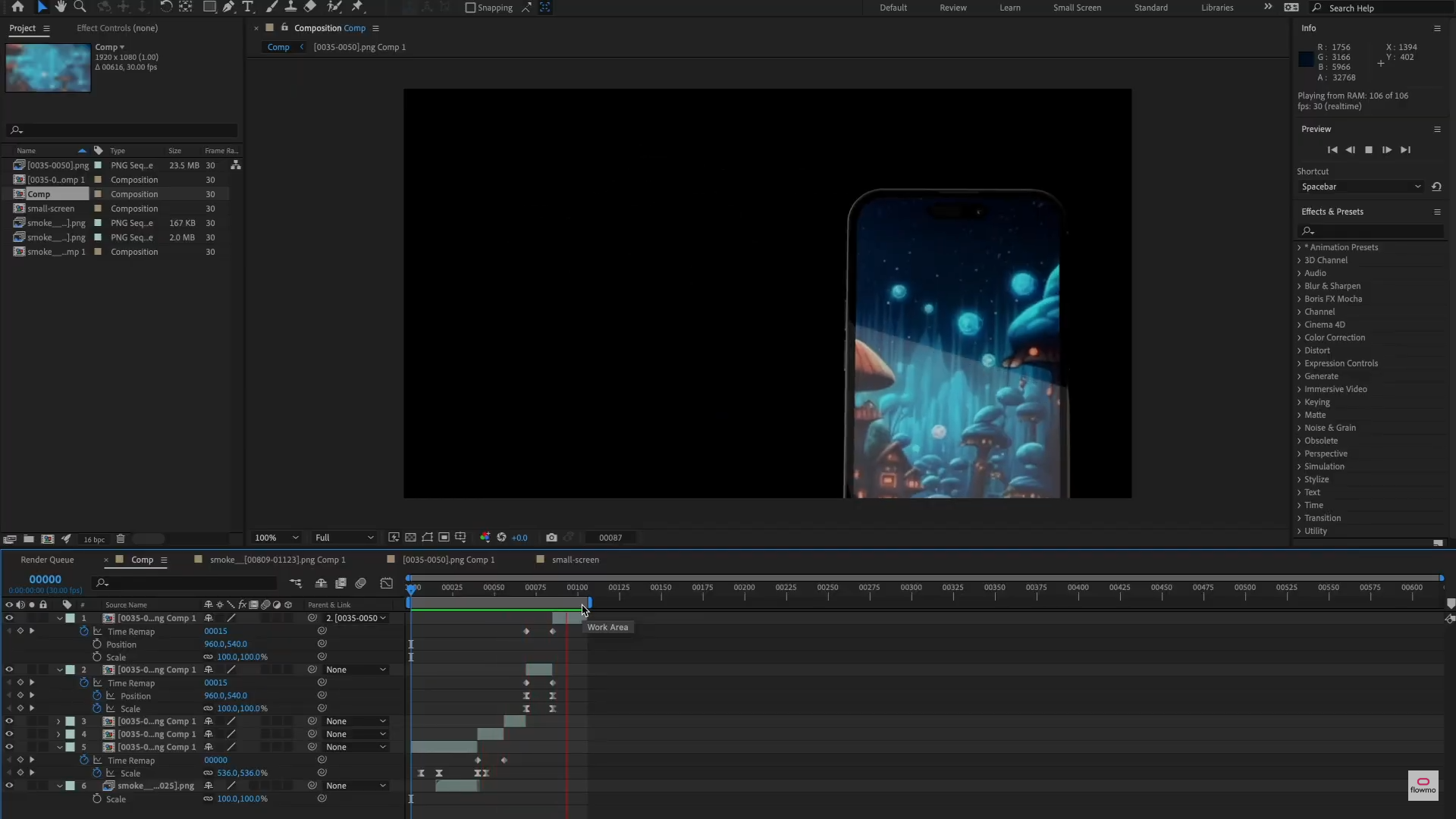This screenshot has height=819, width=1456.
Task: Enable the Snapping checkbox
Action: pos(470,8)
